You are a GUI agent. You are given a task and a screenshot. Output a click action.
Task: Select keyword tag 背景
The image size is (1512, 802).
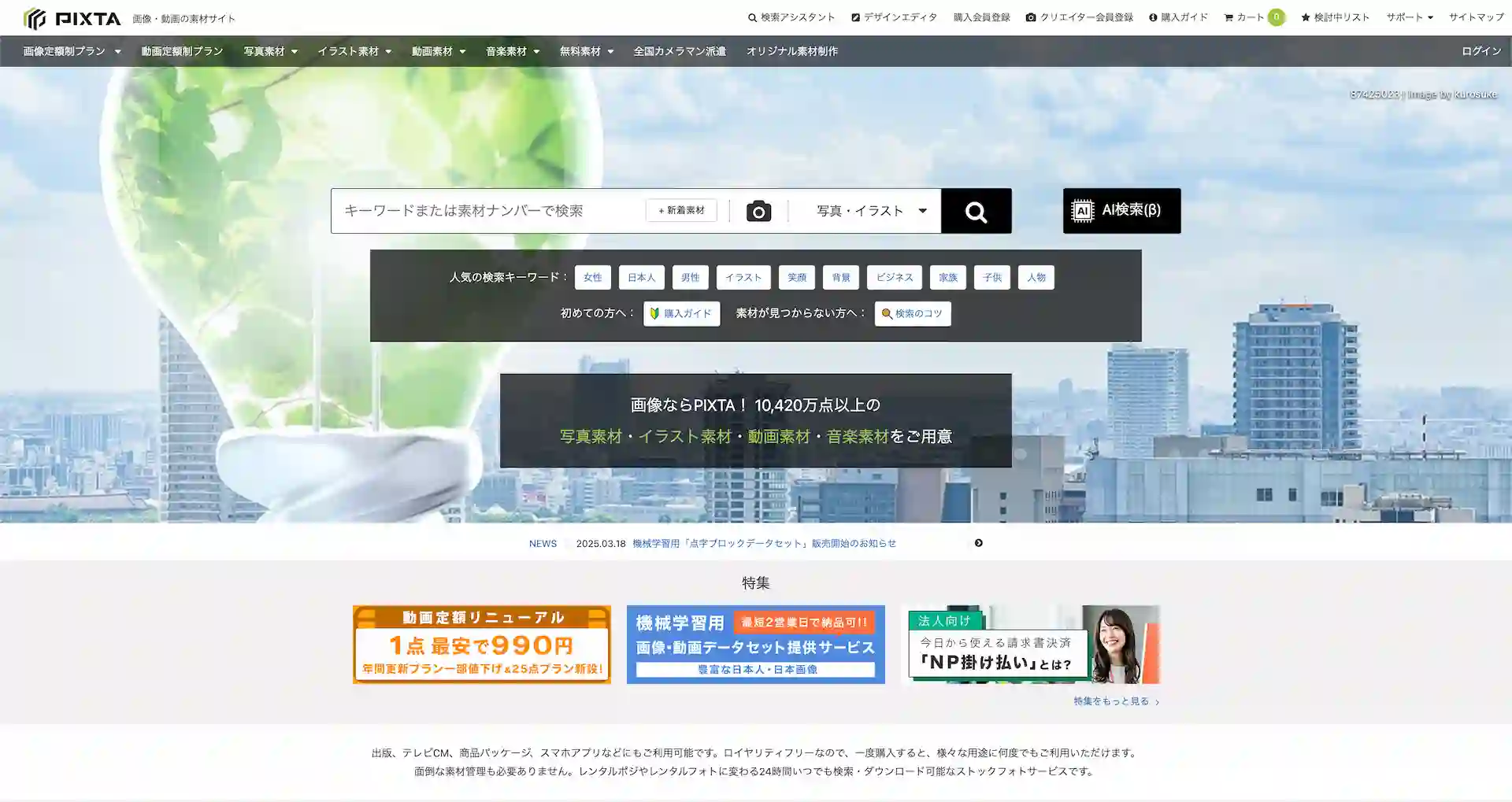tap(841, 278)
